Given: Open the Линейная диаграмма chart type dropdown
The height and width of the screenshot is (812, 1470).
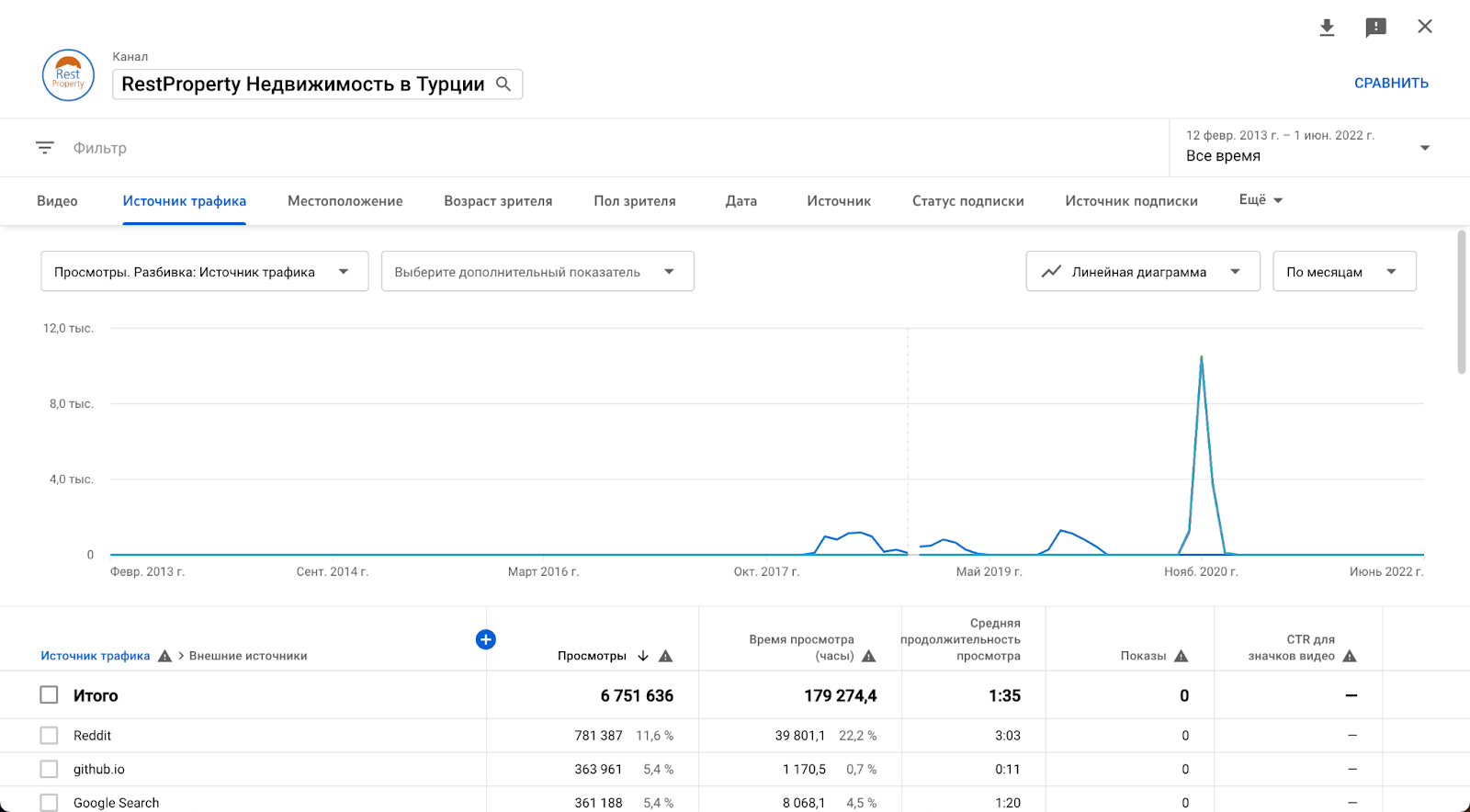Looking at the screenshot, I should (1143, 272).
